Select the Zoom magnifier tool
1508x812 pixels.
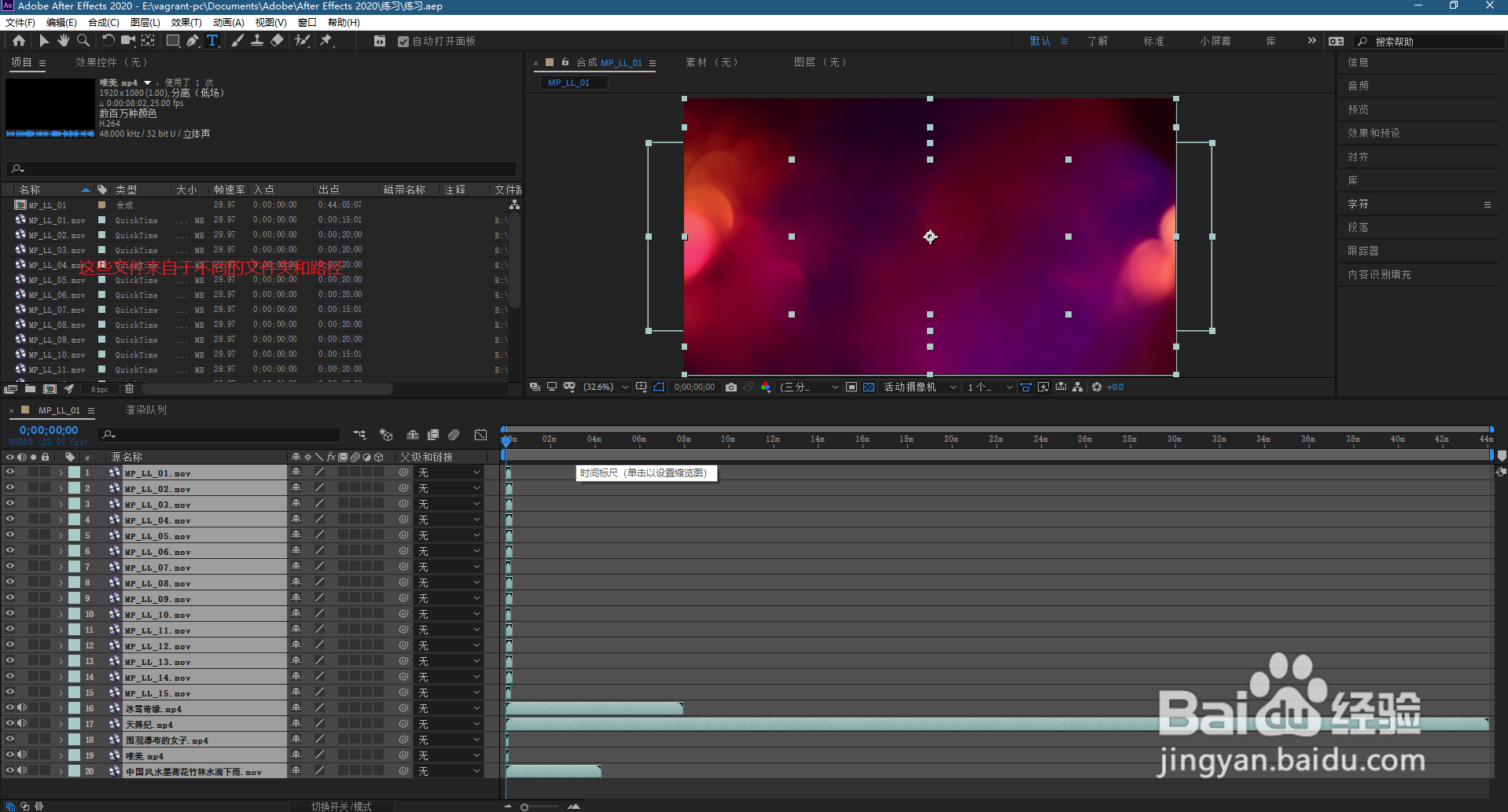(83, 41)
